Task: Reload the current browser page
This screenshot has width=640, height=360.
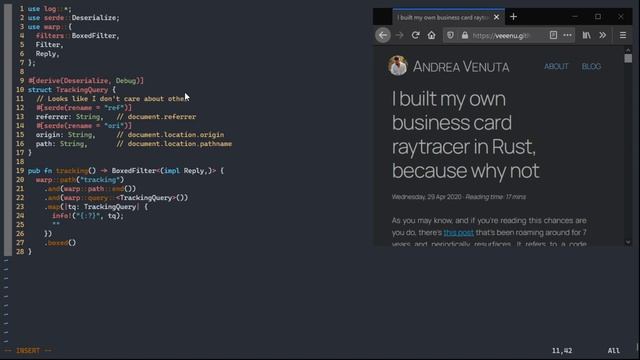Action: pos(416,36)
